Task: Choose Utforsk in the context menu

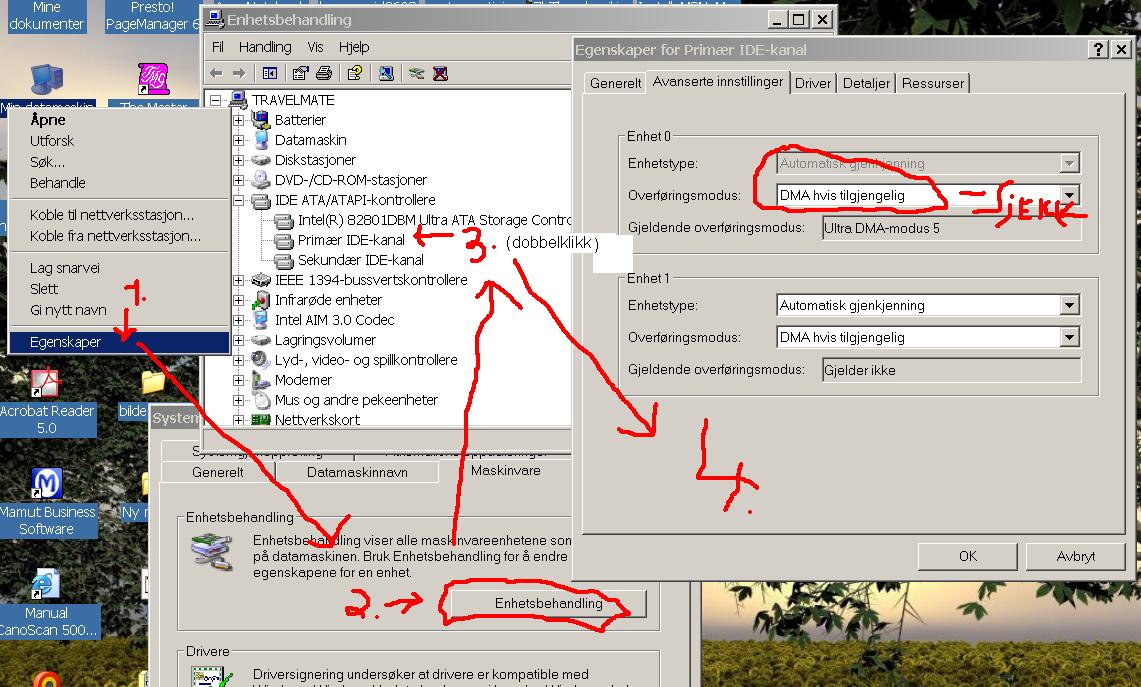Action: [119, 141]
